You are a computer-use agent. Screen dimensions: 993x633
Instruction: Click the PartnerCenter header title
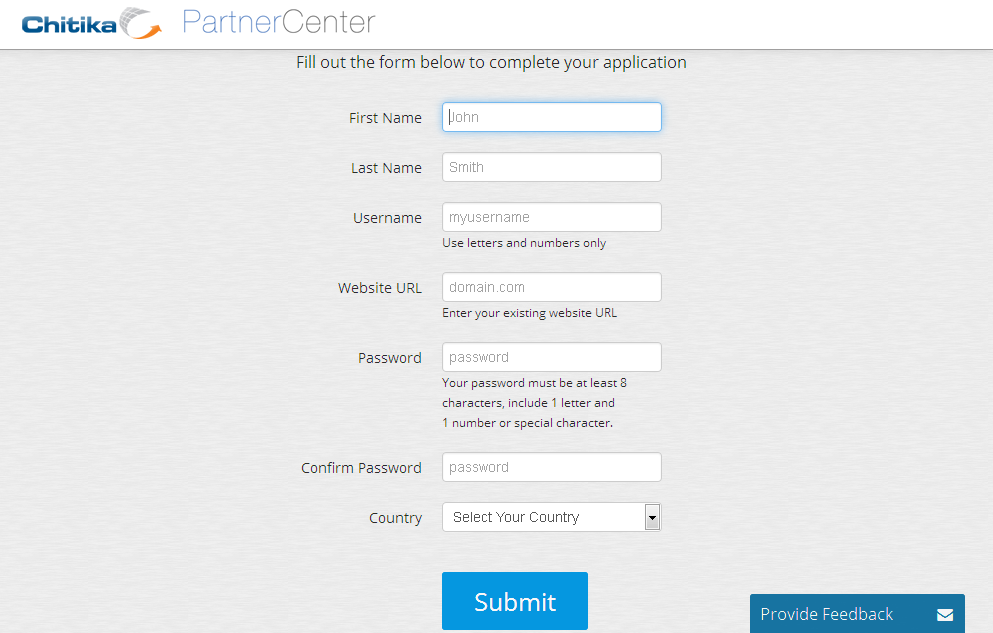pyautogui.click(x=279, y=22)
